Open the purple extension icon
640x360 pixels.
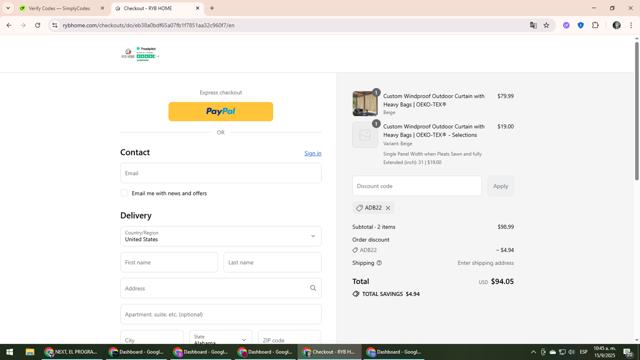[566, 25]
